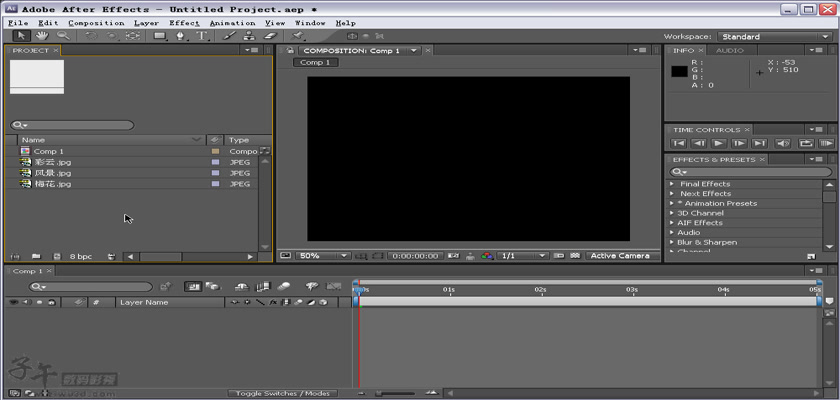The height and width of the screenshot is (400, 840).
Task: Select the Pan Behind tool
Action: tap(133, 36)
